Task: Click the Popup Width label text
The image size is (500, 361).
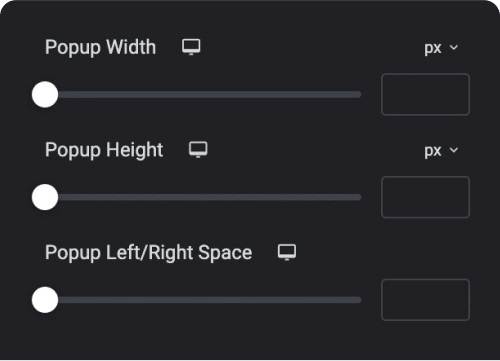Action: coord(100,48)
